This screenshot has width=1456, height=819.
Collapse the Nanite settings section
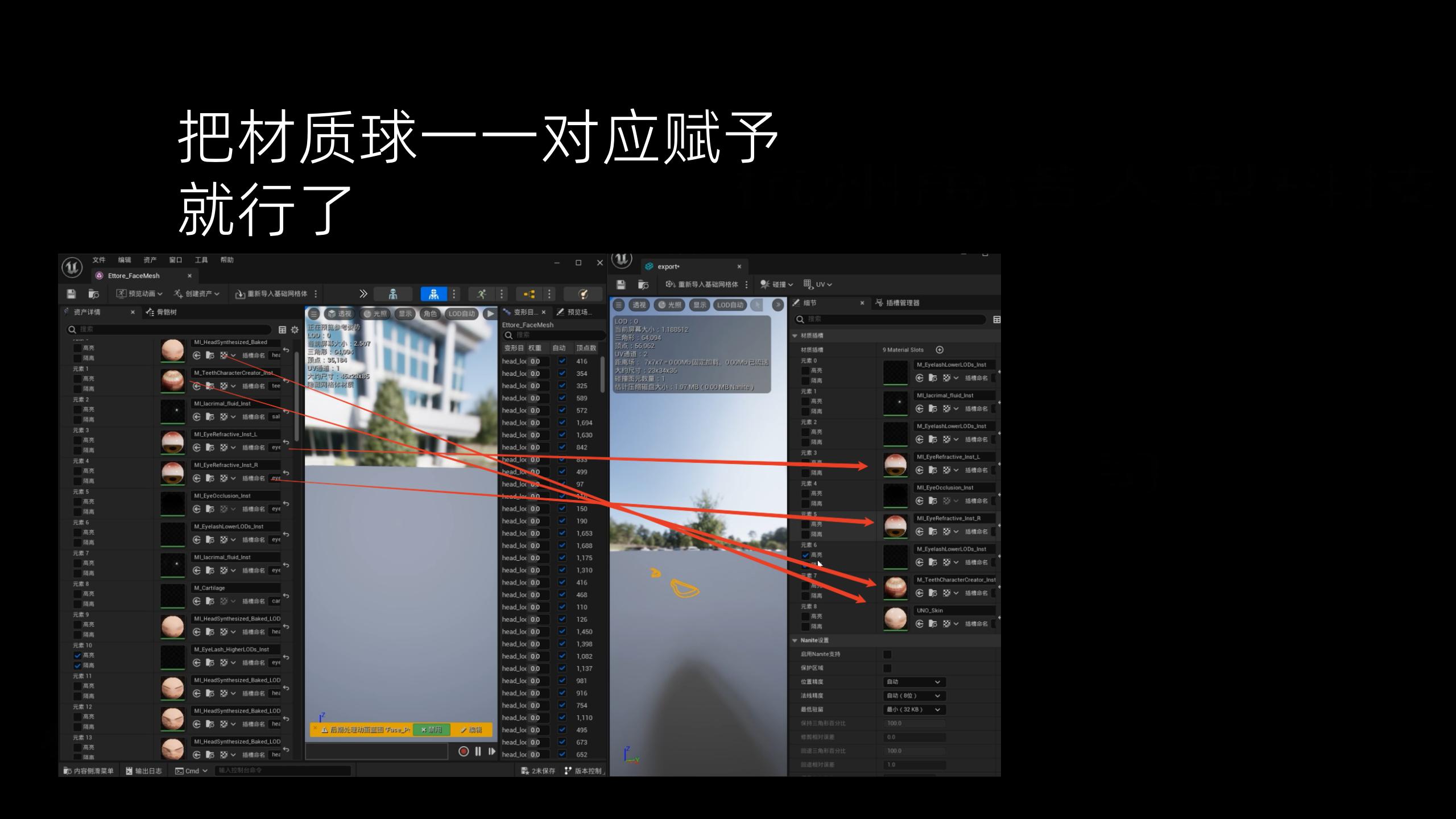tap(795, 640)
